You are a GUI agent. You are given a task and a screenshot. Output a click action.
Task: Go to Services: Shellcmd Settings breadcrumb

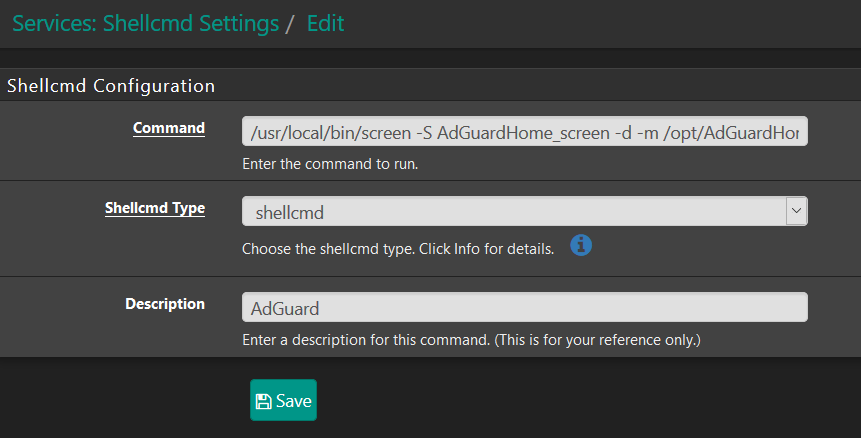(145, 24)
